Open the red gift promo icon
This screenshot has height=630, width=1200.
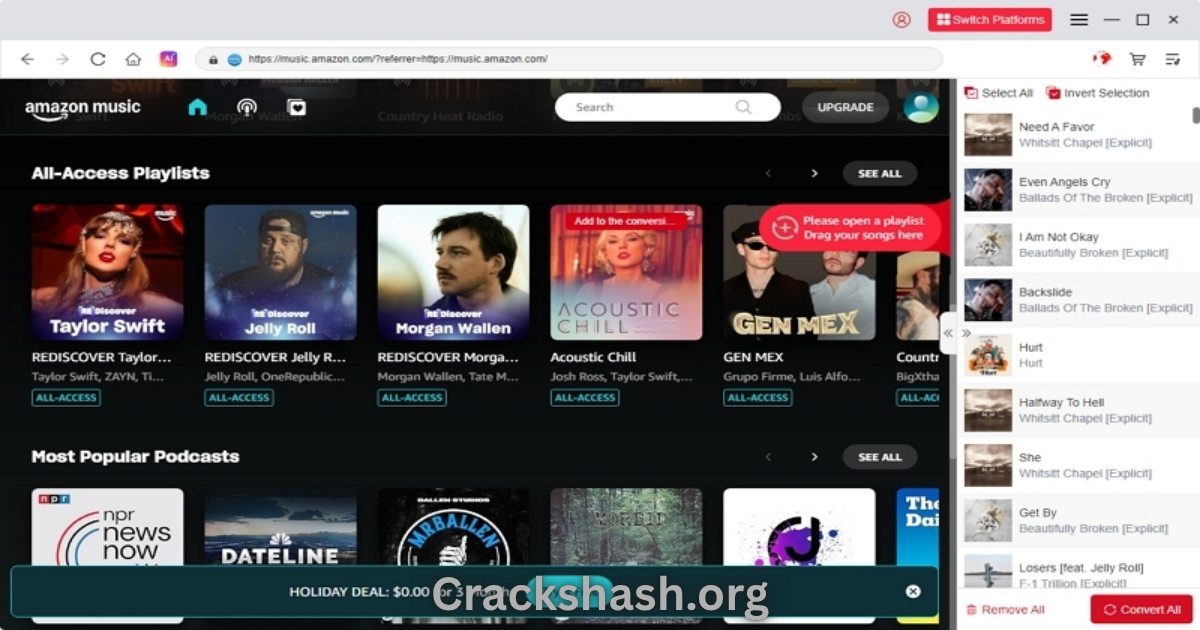point(1102,59)
